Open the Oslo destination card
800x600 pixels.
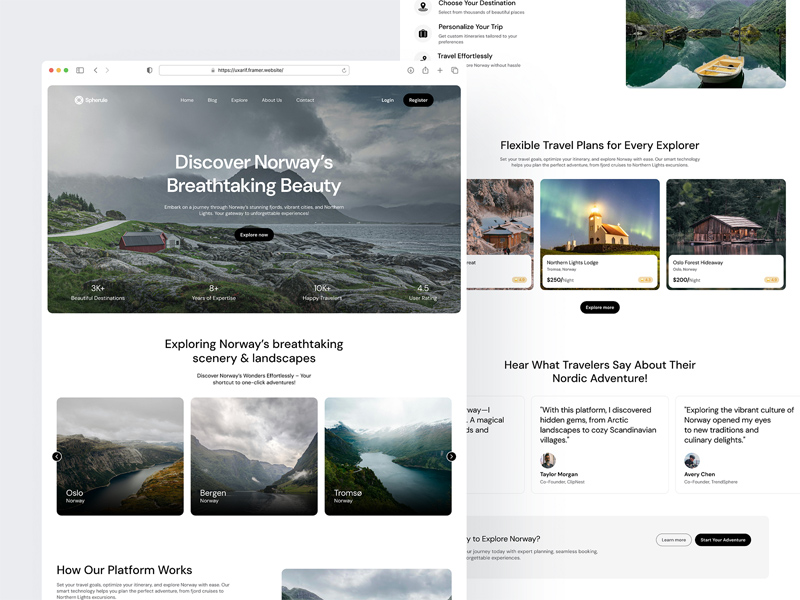120,457
